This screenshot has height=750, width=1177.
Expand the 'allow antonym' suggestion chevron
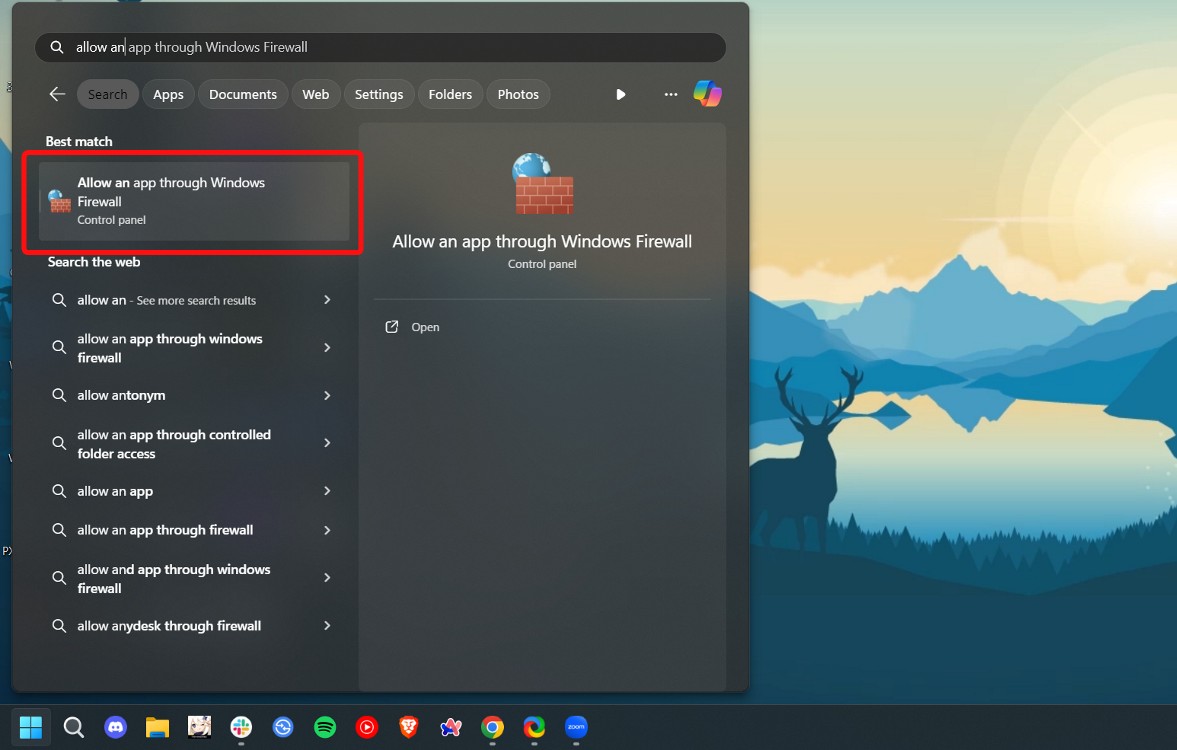click(327, 396)
